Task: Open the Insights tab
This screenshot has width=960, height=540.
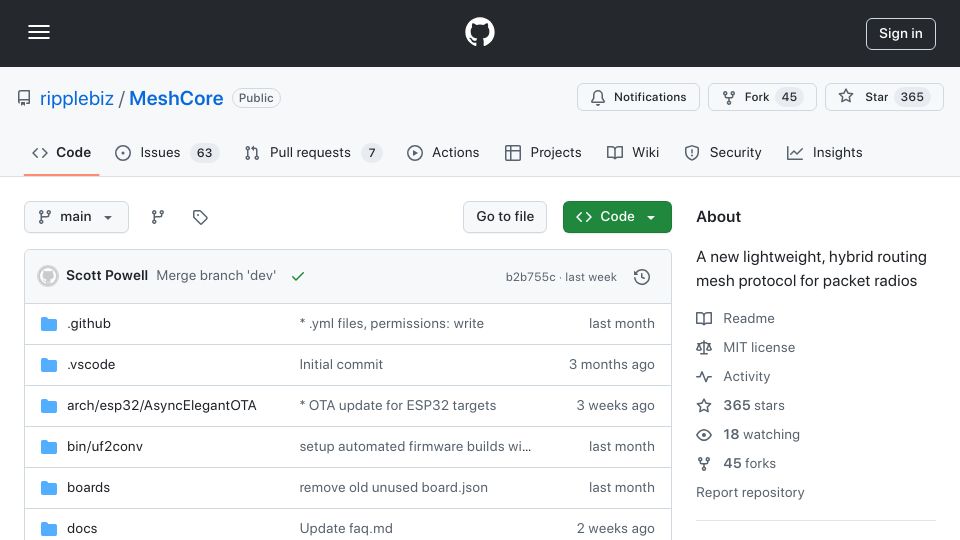Action: coord(824,152)
